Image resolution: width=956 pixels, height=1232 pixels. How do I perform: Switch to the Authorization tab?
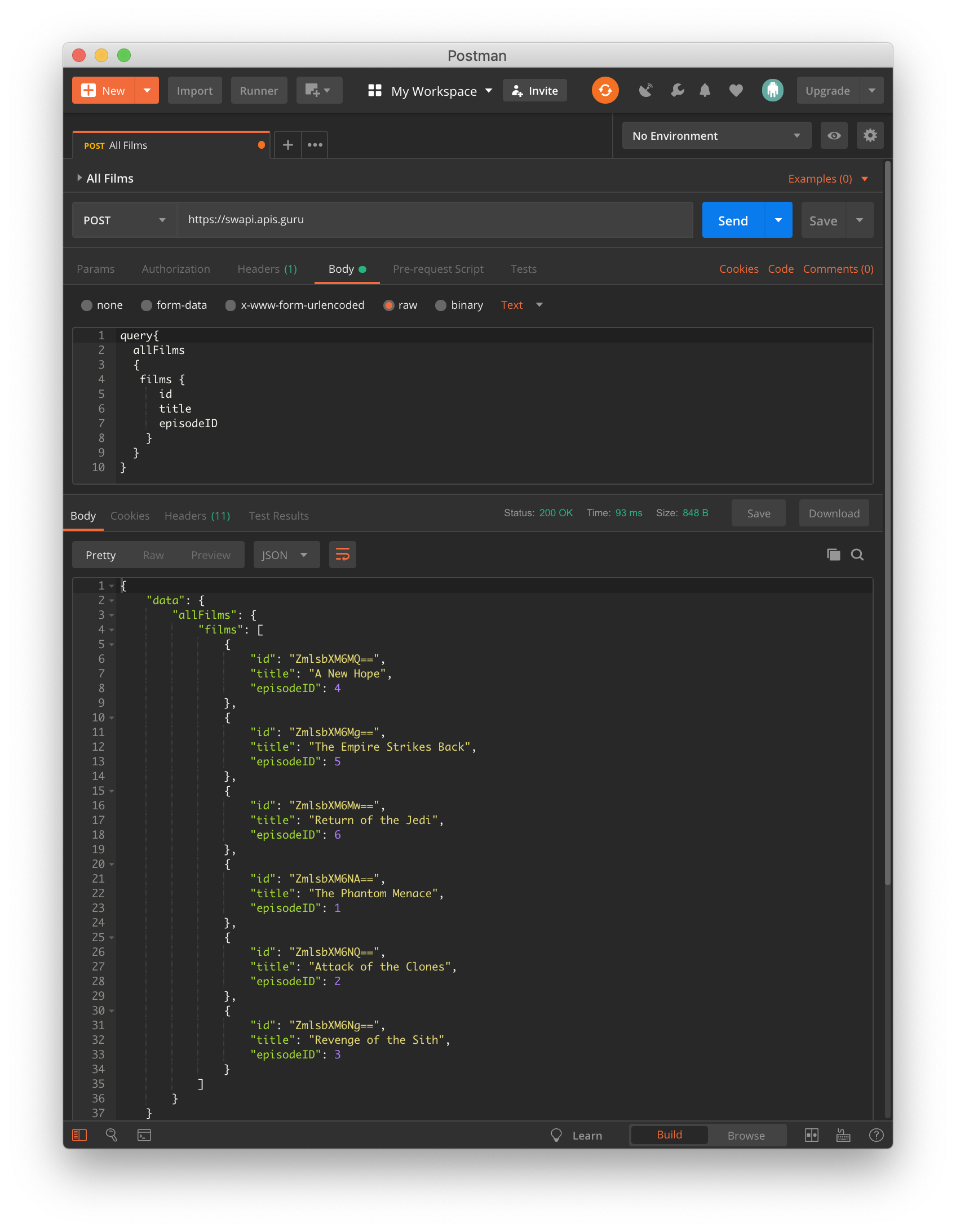point(175,269)
